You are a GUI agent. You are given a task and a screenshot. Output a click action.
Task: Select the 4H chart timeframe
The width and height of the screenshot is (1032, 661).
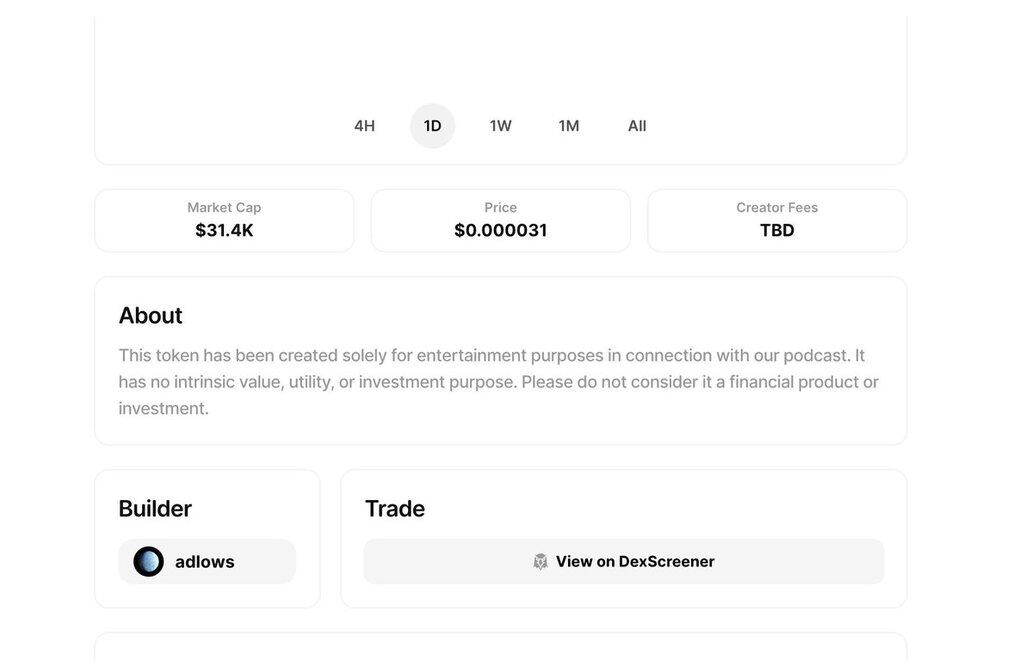click(x=364, y=126)
